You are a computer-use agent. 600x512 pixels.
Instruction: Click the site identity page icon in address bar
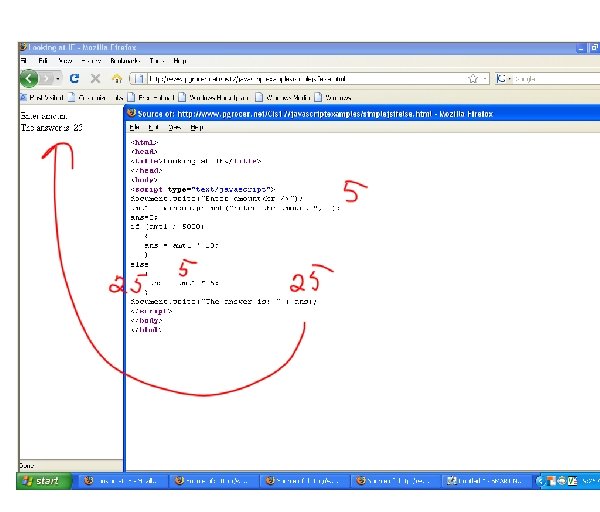[139, 79]
